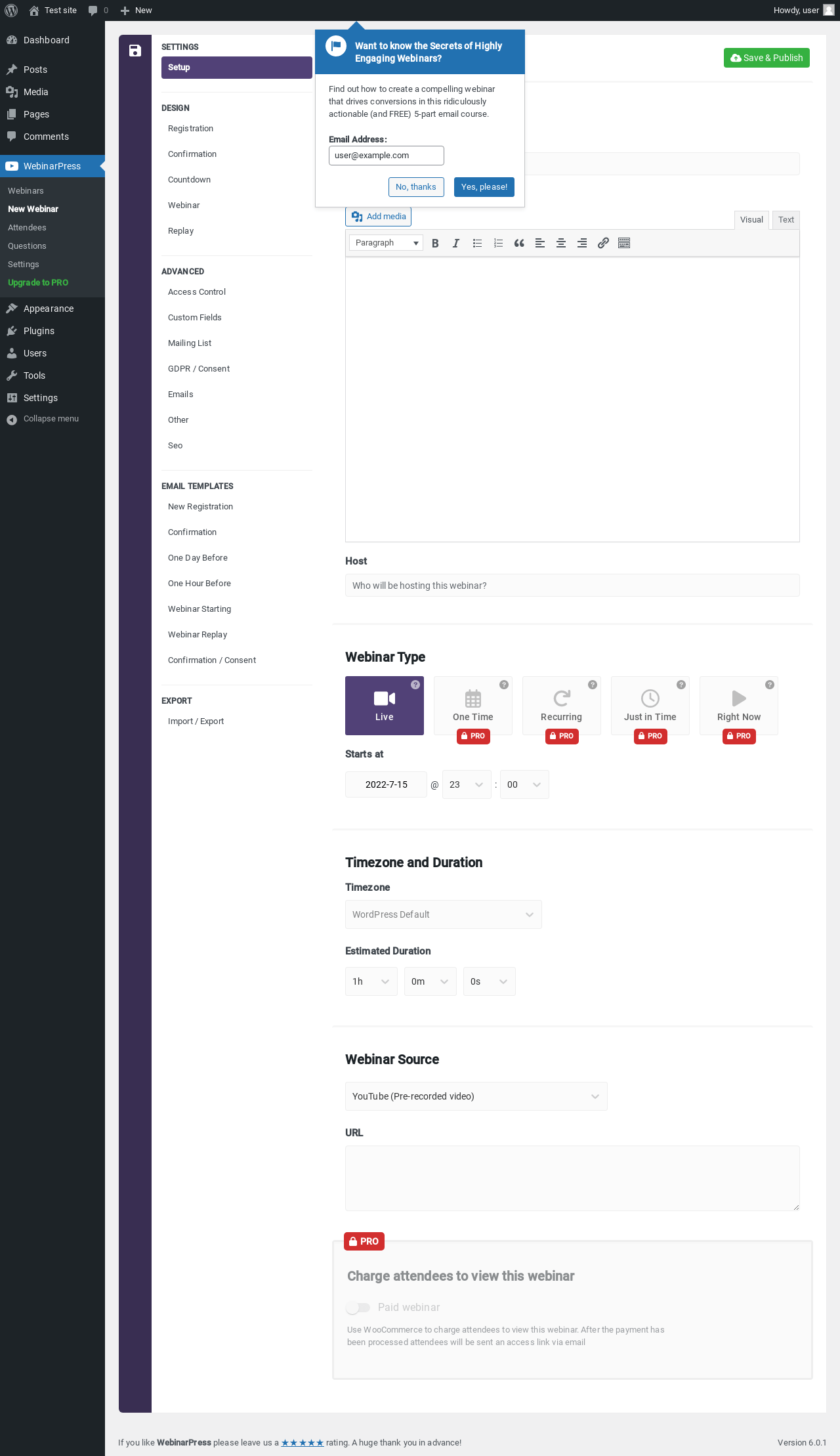Open the Webinar Source YouTube dropdown
The width and height of the screenshot is (840, 1456).
476,1096
